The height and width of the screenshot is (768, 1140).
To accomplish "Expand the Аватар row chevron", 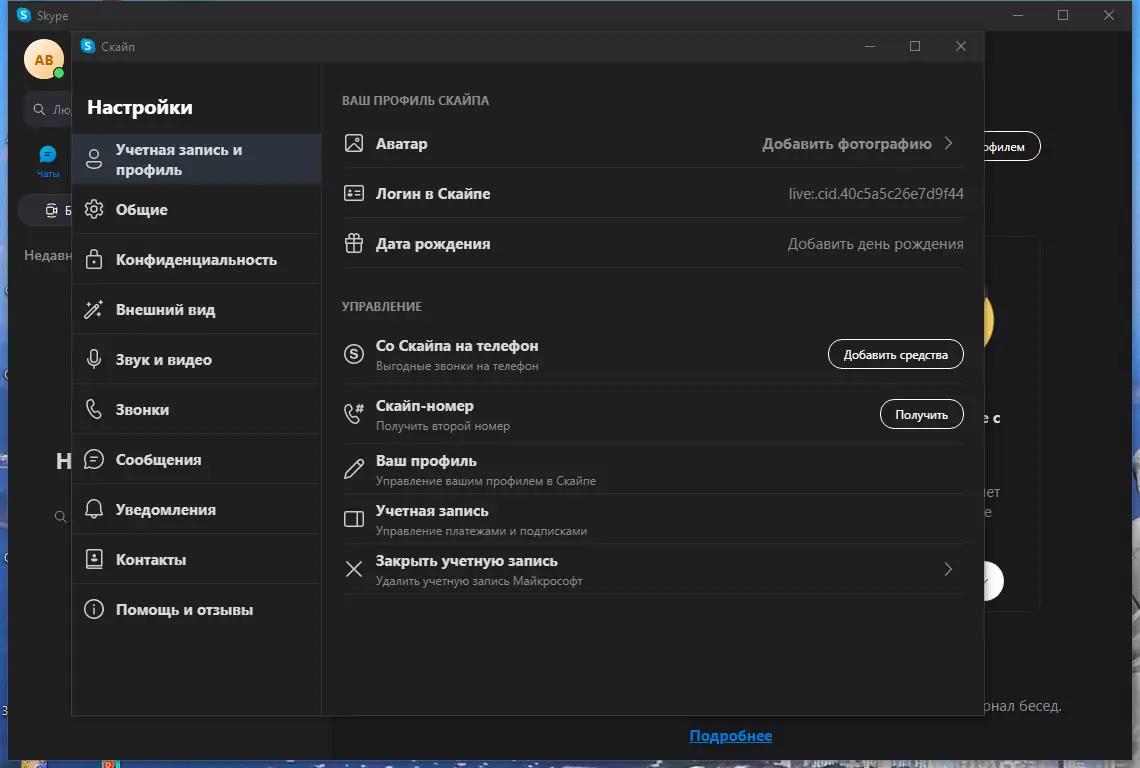I will [x=947, y=143].
